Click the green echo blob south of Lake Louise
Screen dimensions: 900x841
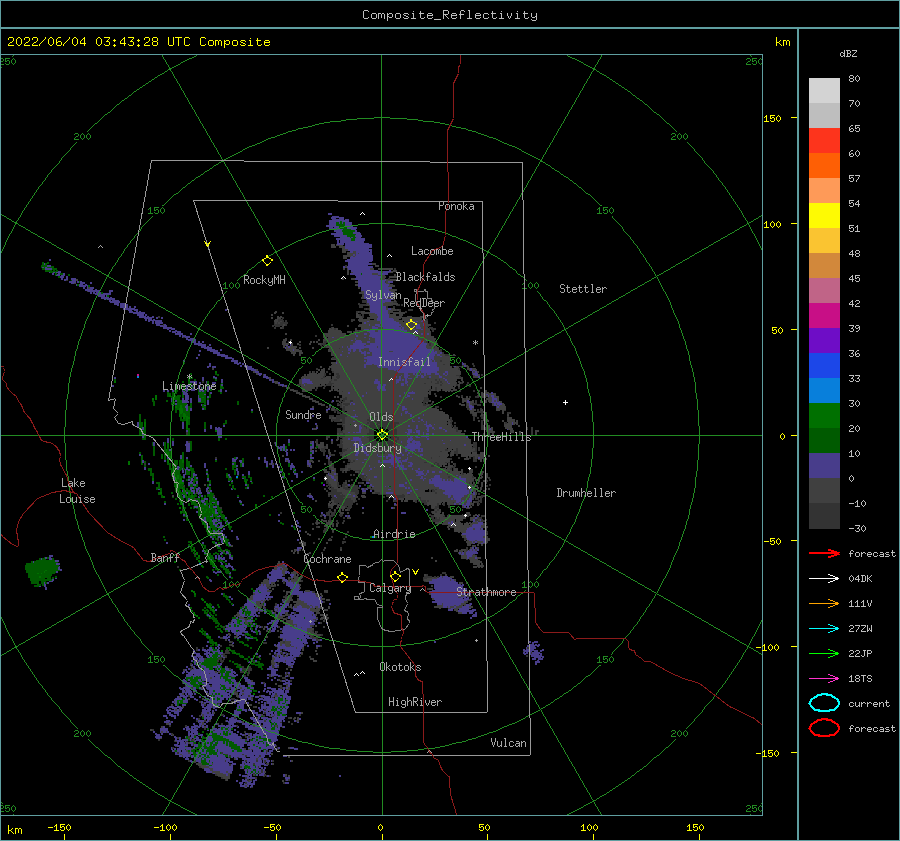click(x=42, y=571)
